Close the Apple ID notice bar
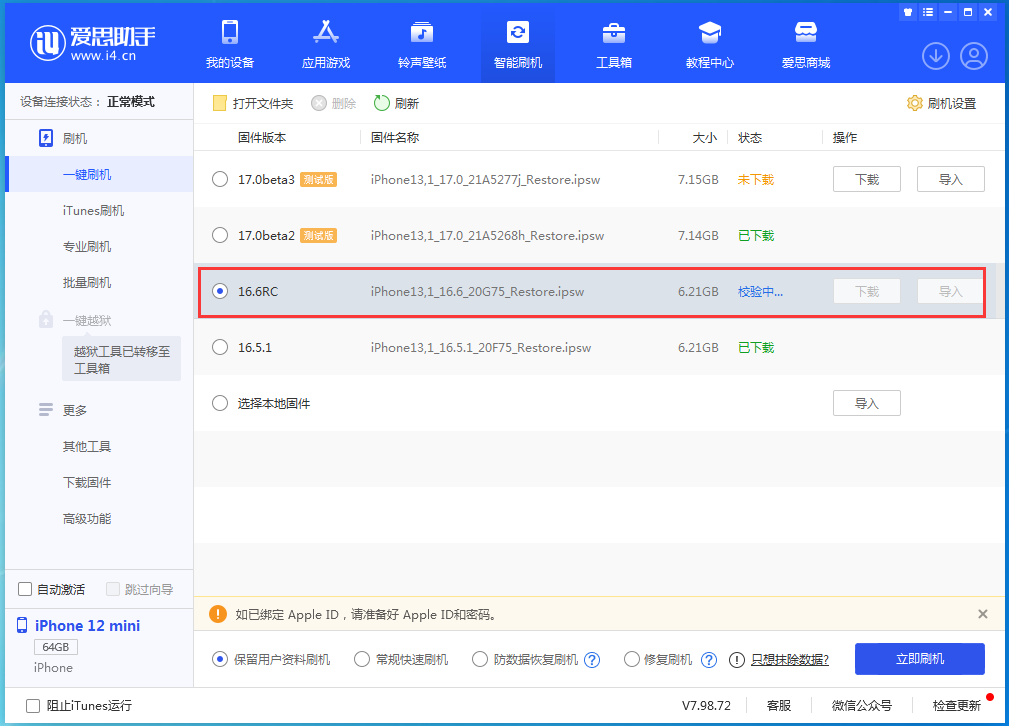1009x726 pixels. point(983,614)
